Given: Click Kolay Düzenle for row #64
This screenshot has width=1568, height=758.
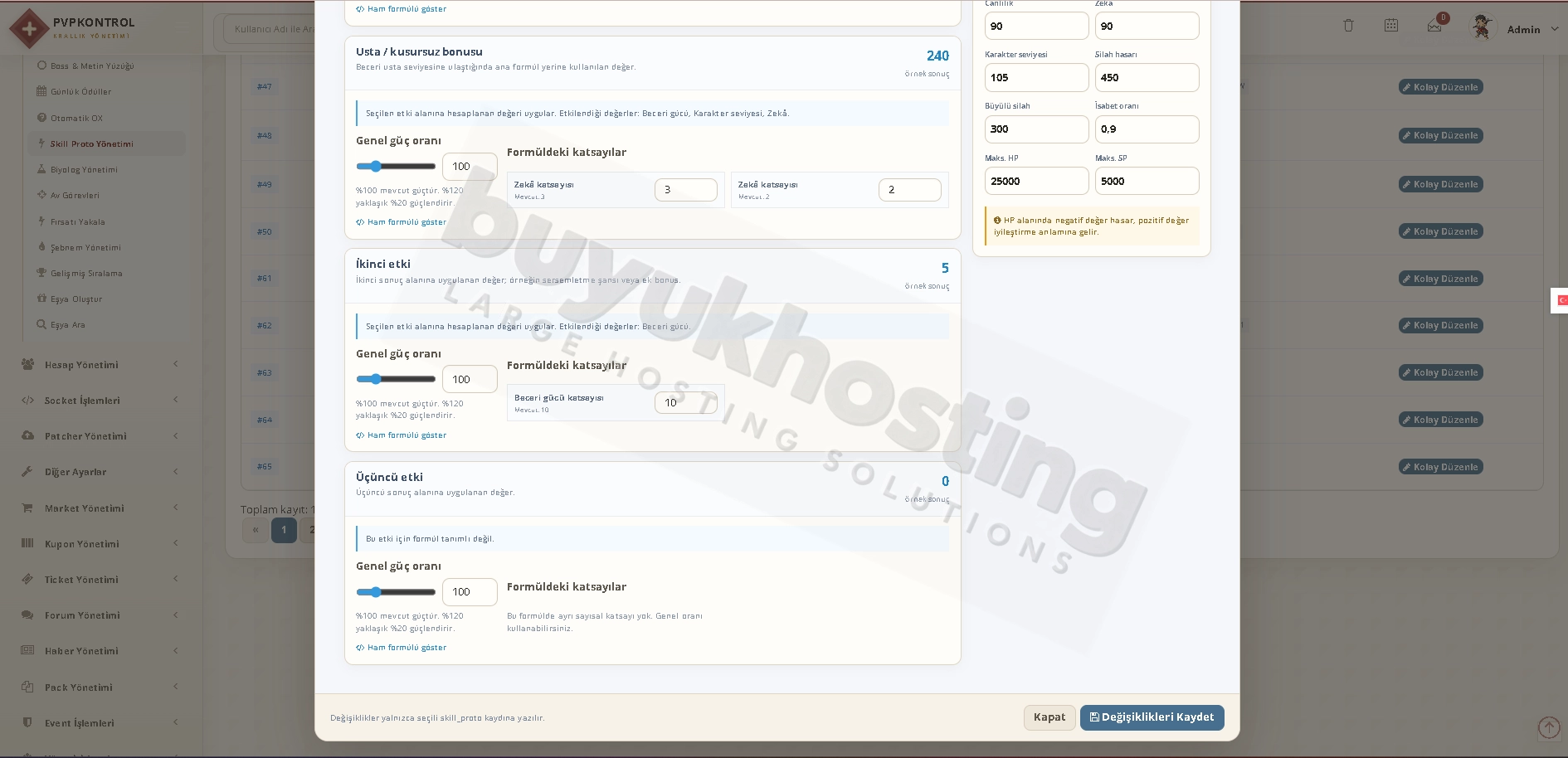Looking at the screenshot, I should pos(1441,420).
